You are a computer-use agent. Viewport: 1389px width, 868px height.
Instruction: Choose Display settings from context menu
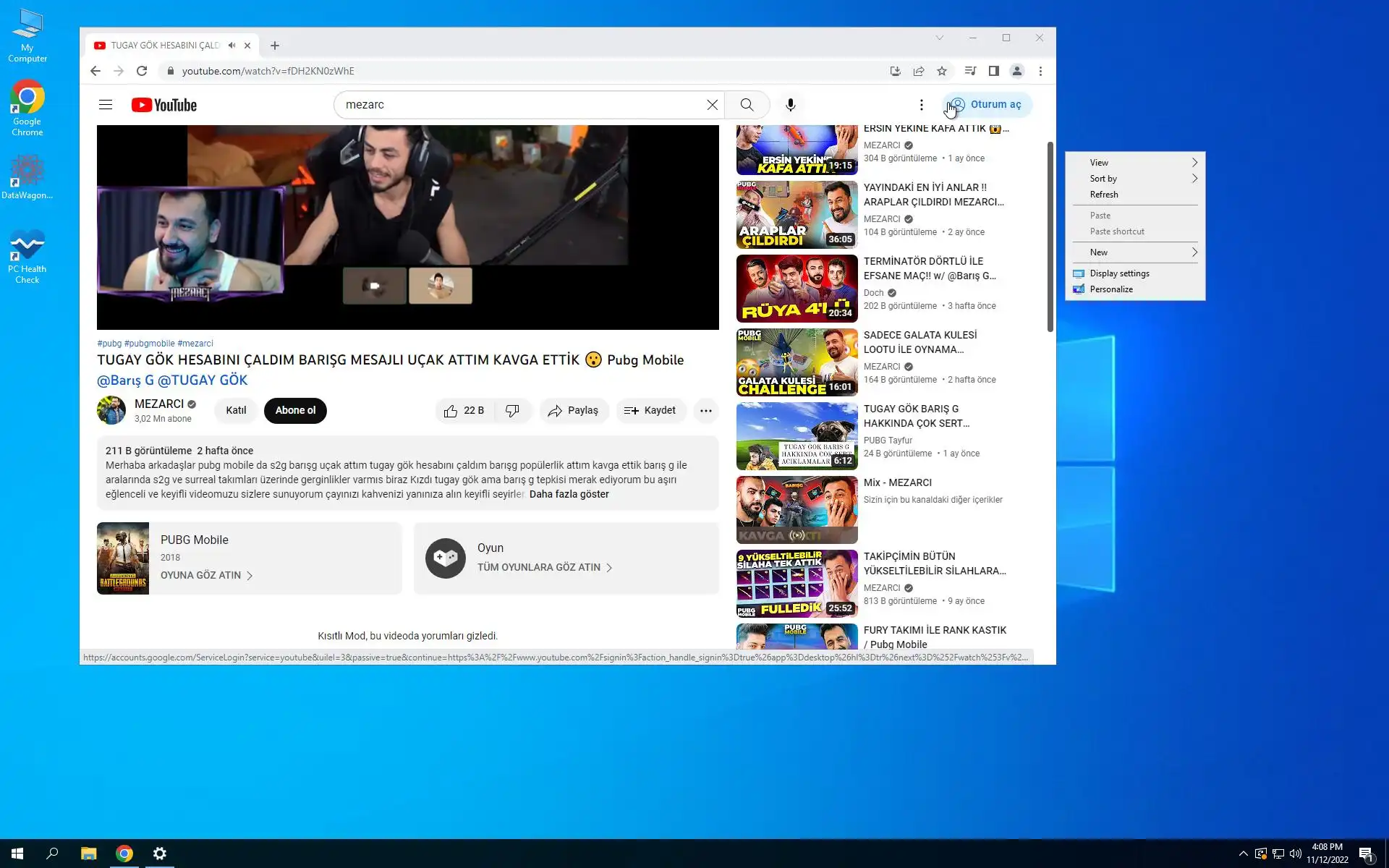point(1119,273)
